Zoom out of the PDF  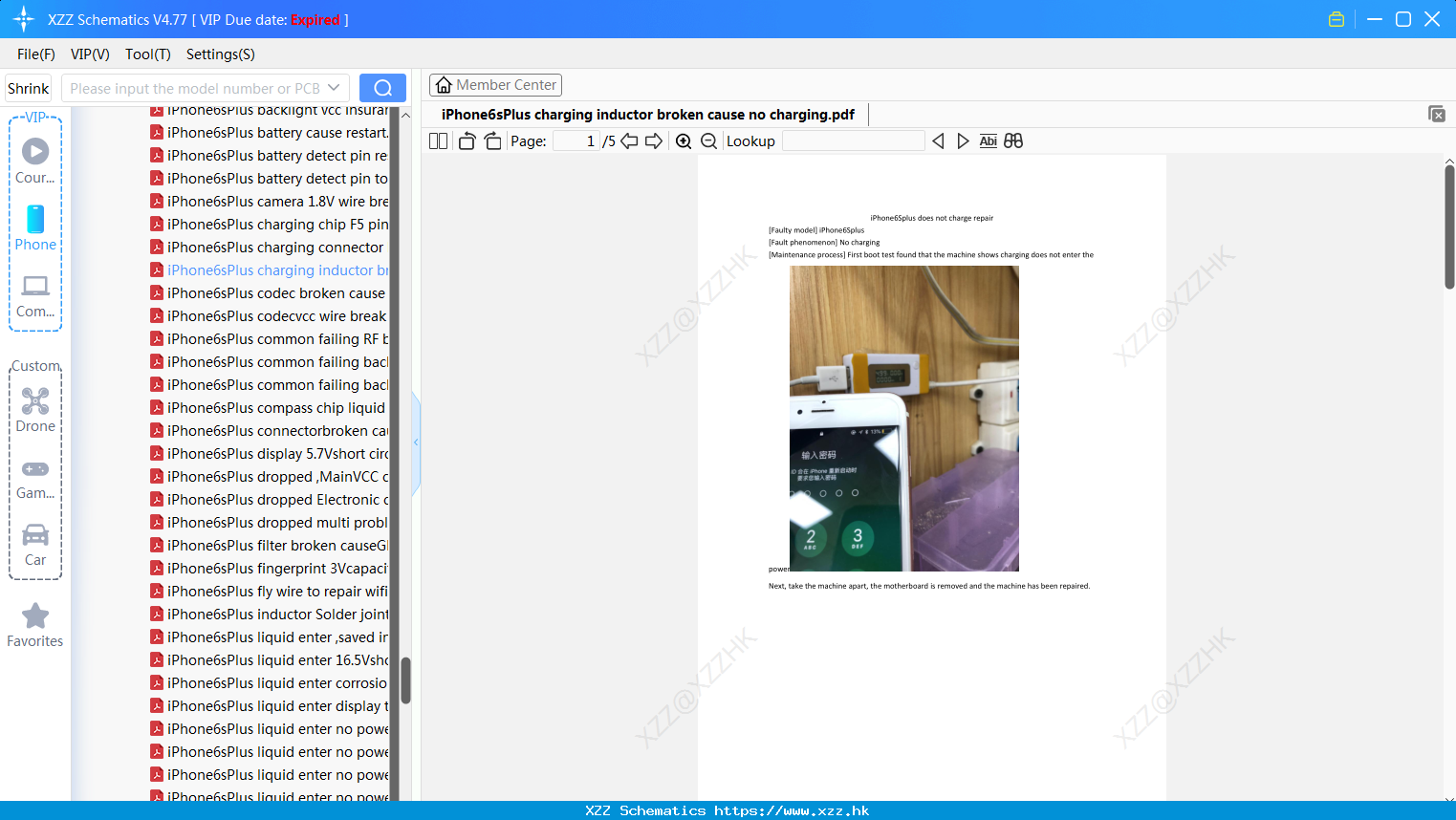pyautogui.click(x=708, y=140)
